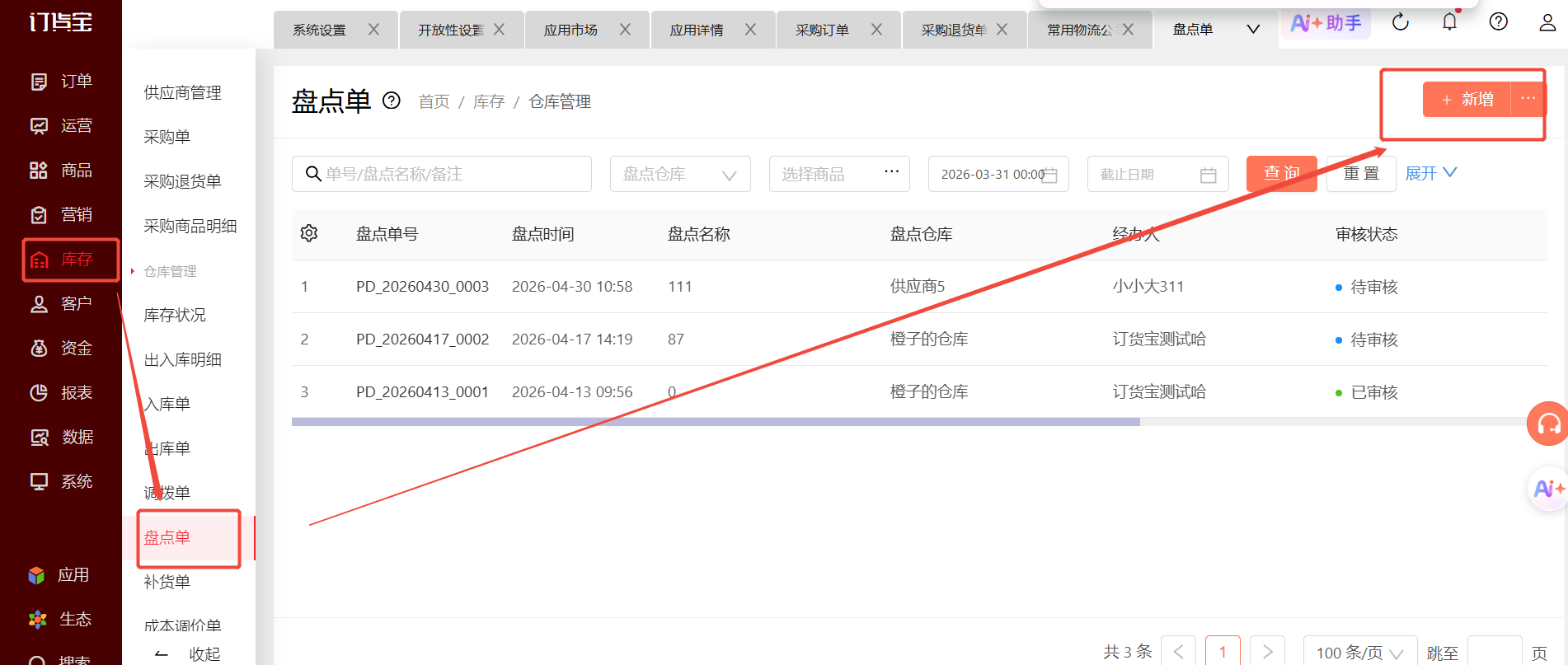Close the 采购订单 tab
Image resolution: width=1568 pixels, height=665 pixels.
[876, 30]
